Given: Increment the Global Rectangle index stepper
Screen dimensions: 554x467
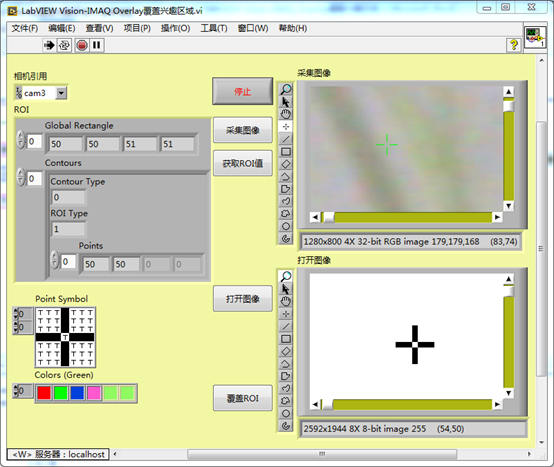Looking at the screenshot, I should pos(21,136).
